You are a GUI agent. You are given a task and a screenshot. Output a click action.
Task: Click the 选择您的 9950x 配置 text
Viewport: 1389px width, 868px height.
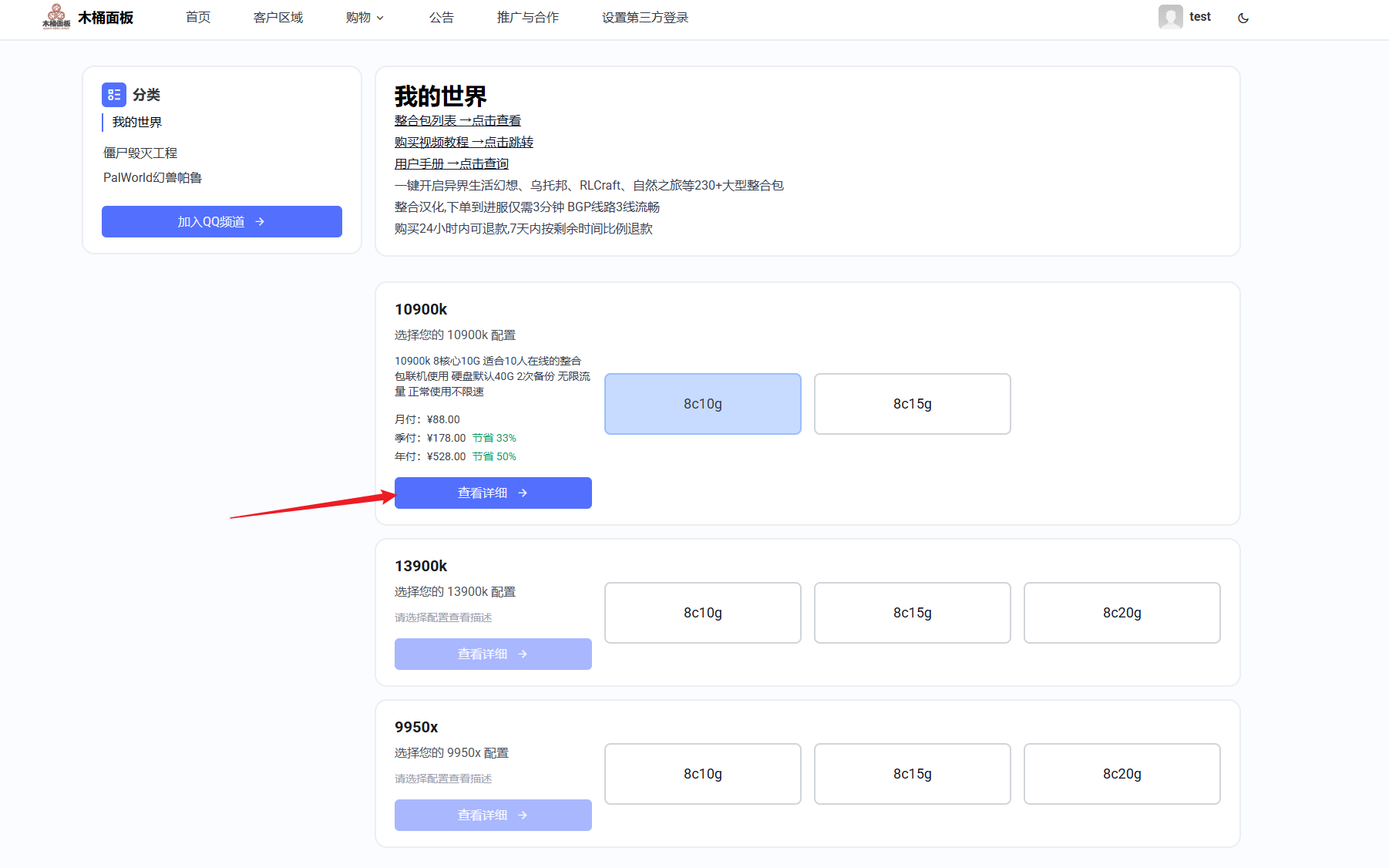[452, 753]
